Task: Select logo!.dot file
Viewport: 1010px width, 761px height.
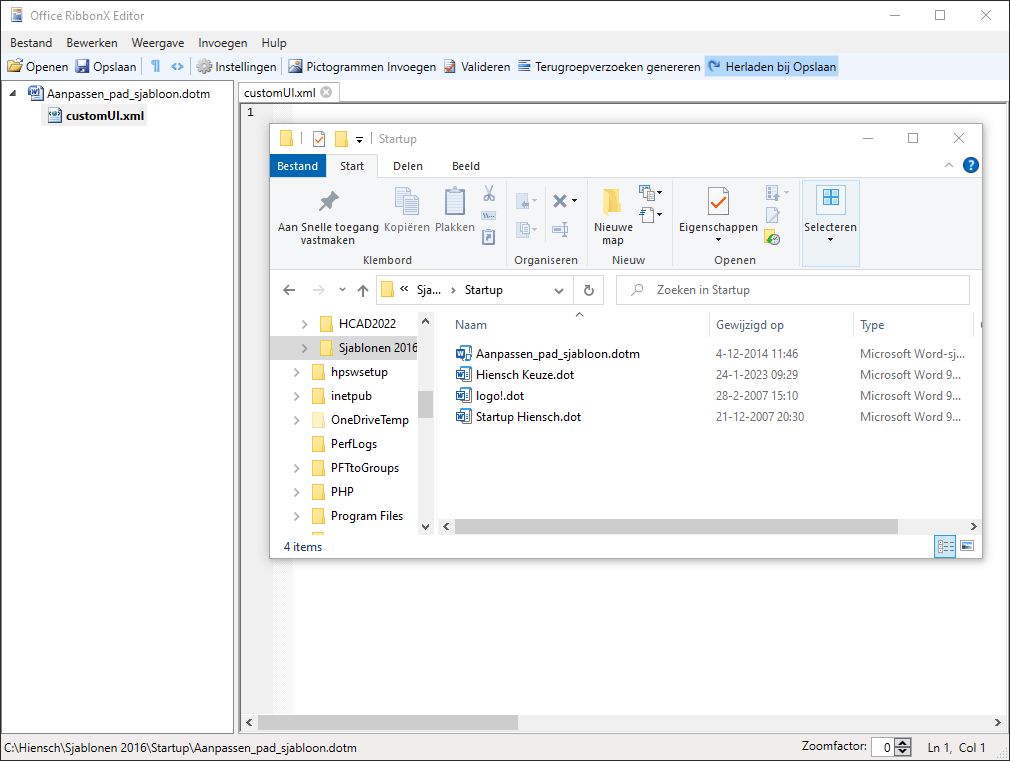Action: (x=500, y=396)
